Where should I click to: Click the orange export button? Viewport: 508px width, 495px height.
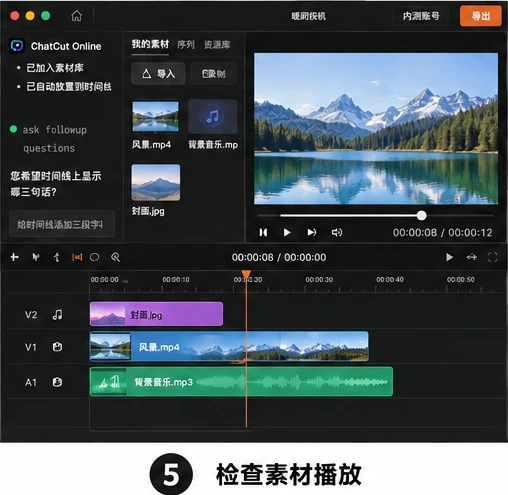480,16
